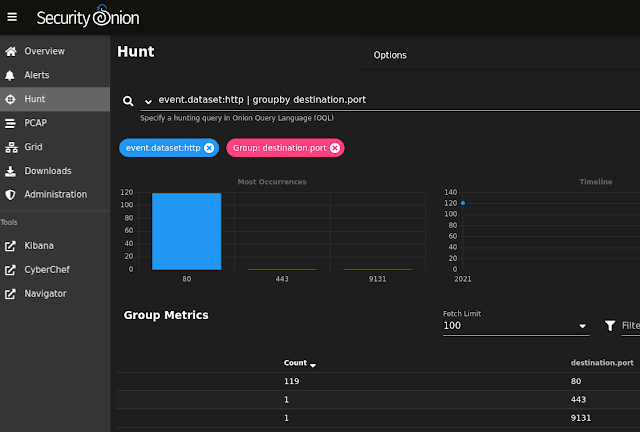640x432 pixels.
Task: Click the port 80 bar in the chart
Action: point(187,231)
